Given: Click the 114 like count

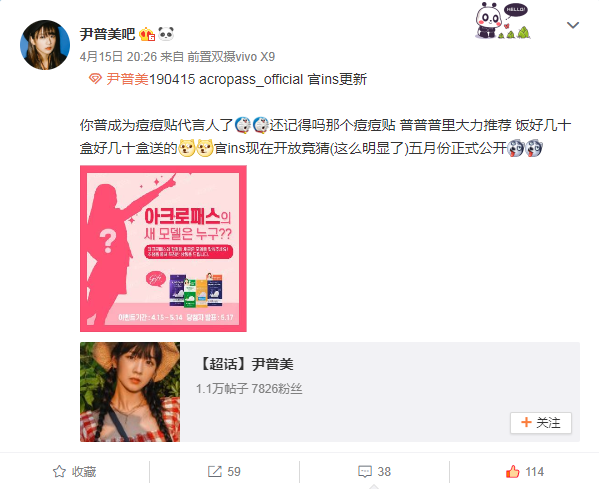Looking at the screenshot, I should pyautogui.click(x=534, y=471).
